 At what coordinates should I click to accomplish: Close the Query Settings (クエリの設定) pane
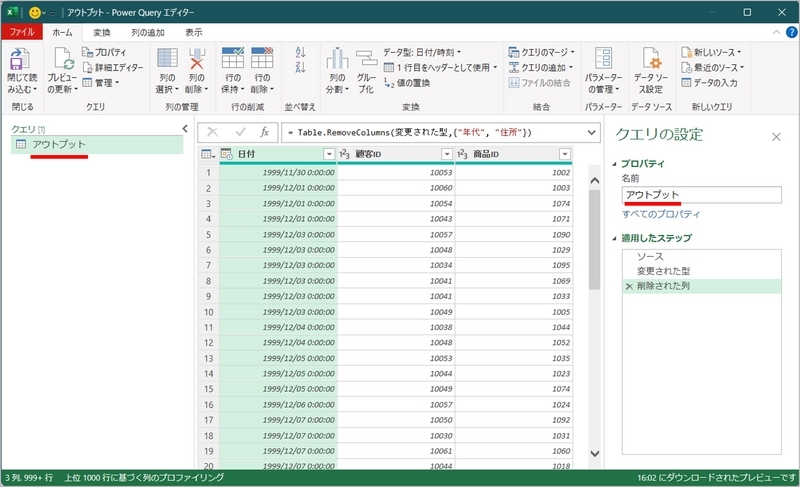pos(776,137)
